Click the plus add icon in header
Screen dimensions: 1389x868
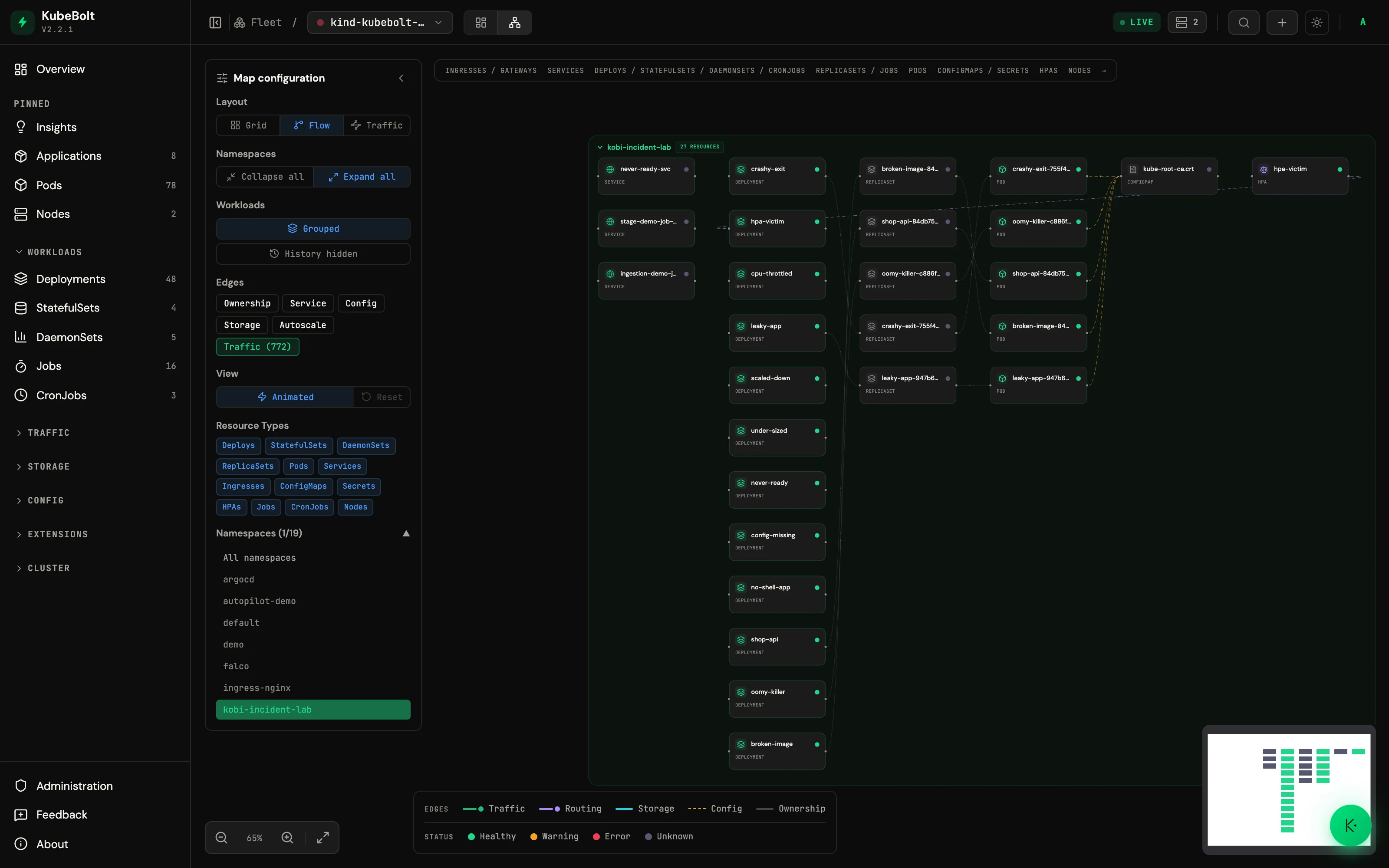point(1282,23)
